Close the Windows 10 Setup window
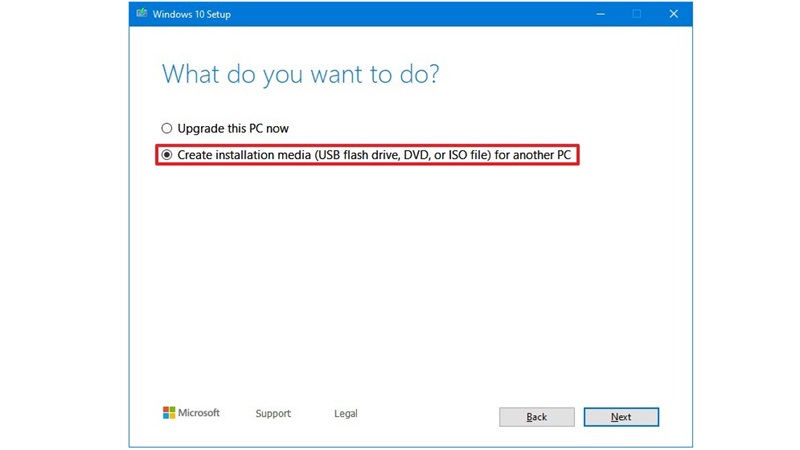Image resolution: width=800 pixels, height=450 pixels. (673, 14)
